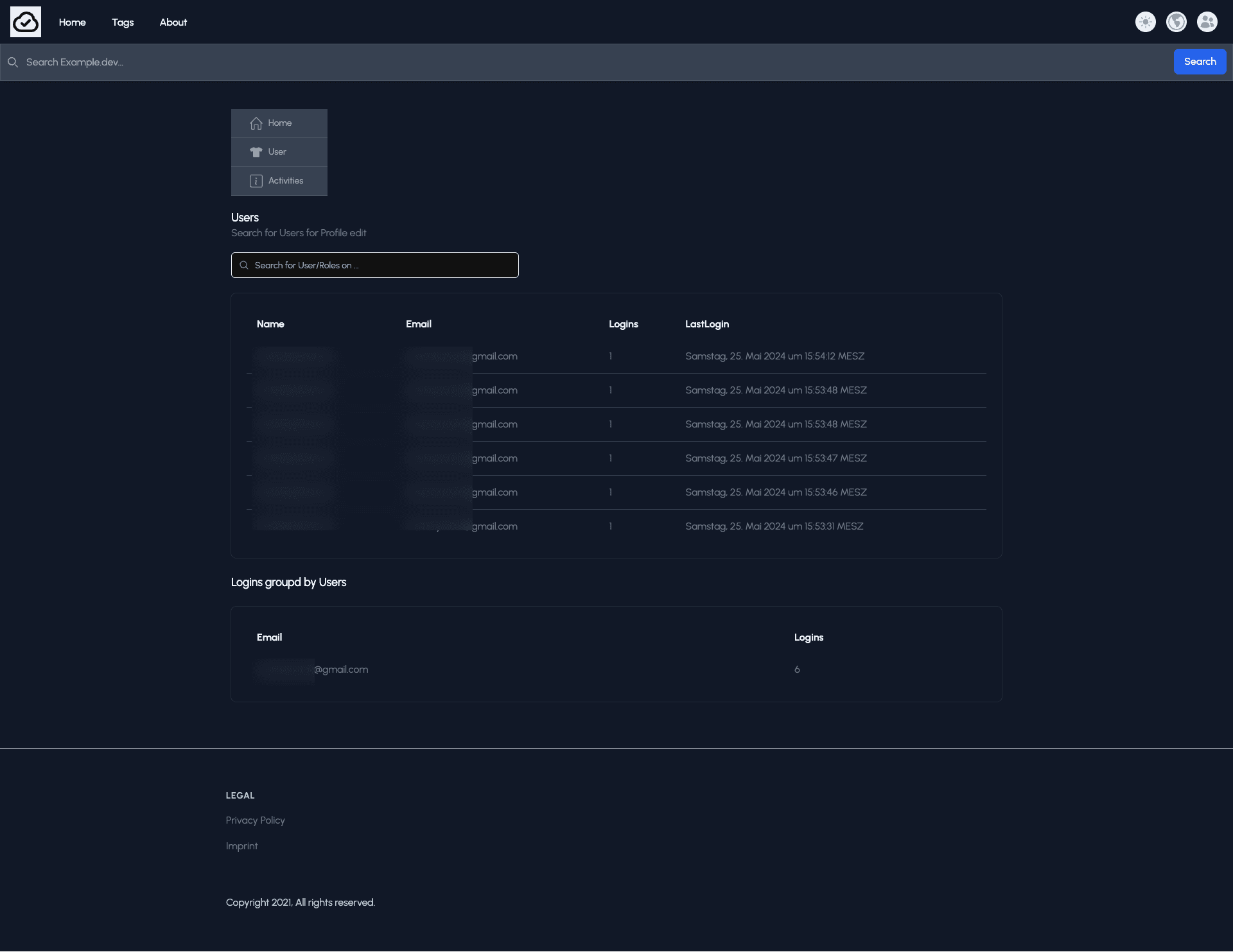Click the magnifier icon in top search bar
Viewport: 1233px width, 952px height.
[x=13, y=62]
